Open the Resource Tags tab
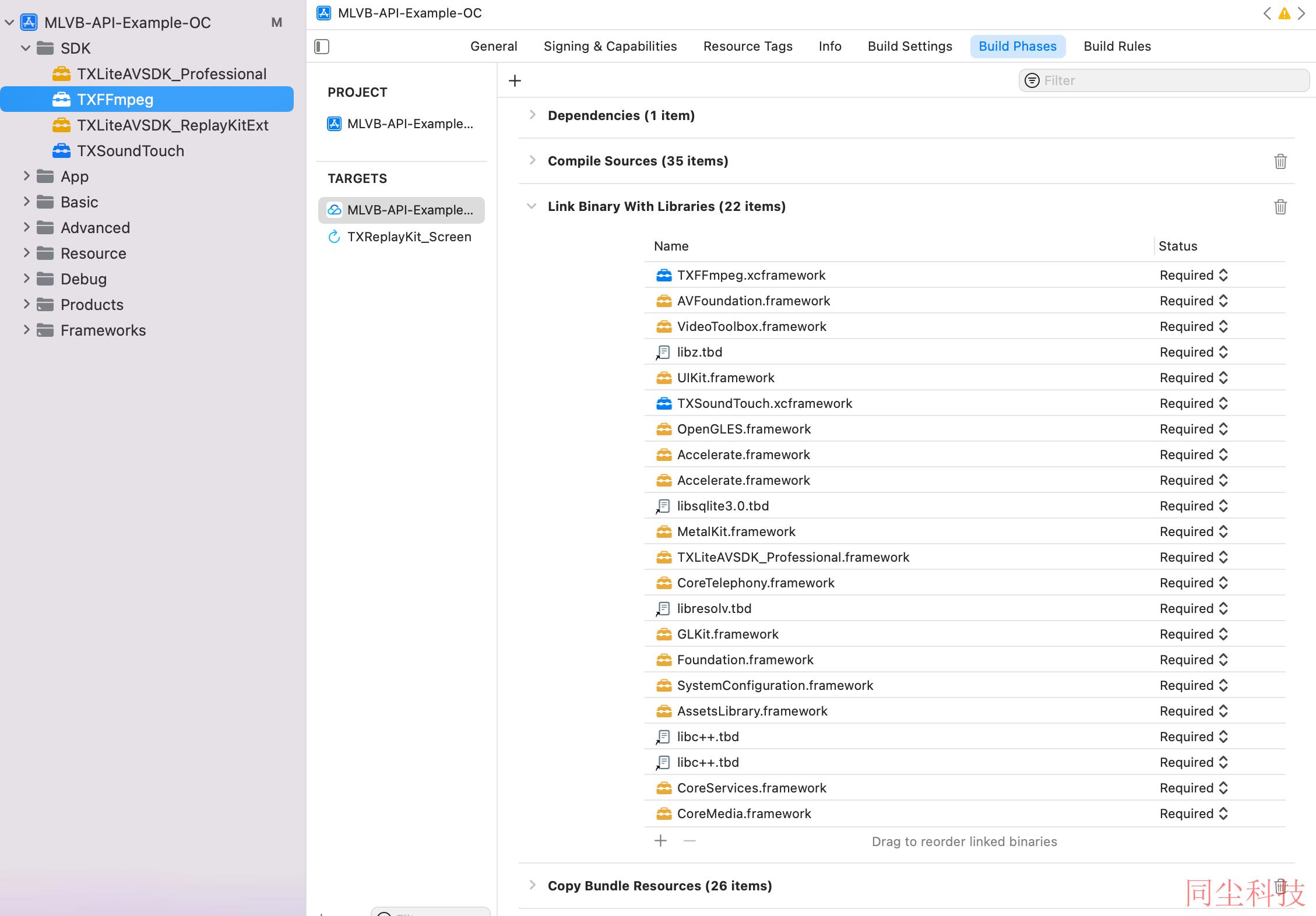 (x=748, y=47)
